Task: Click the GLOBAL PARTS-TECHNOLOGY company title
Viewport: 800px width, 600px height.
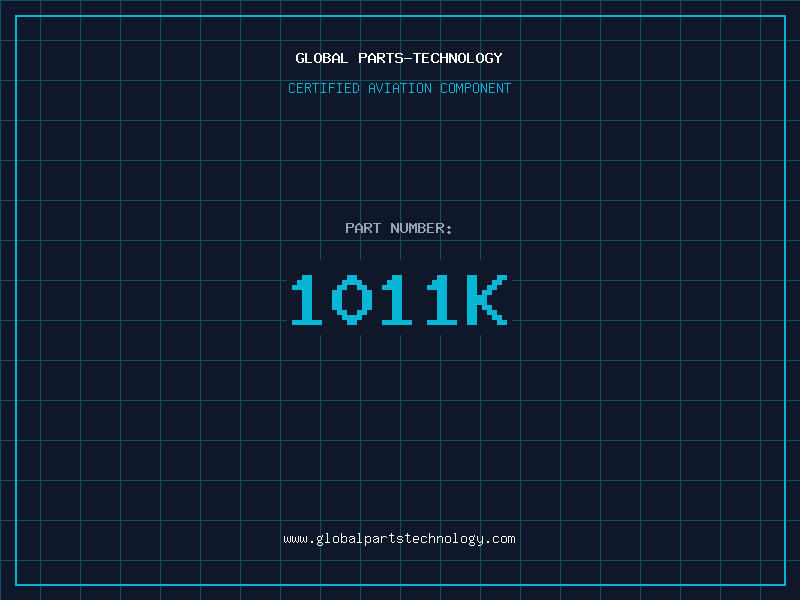Action: tap(399, 58)
